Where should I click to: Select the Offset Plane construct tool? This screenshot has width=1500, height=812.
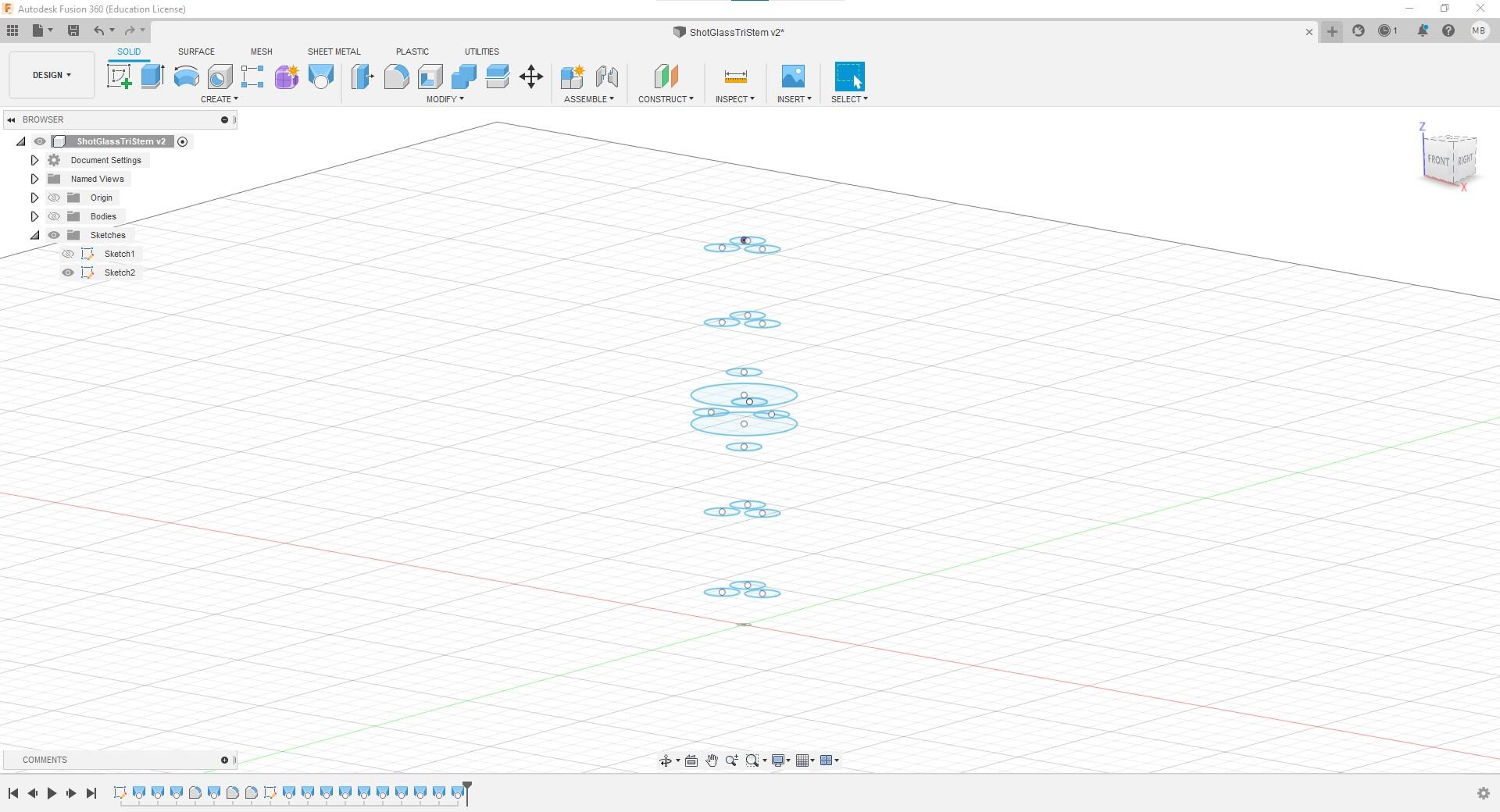coord(666,77)
